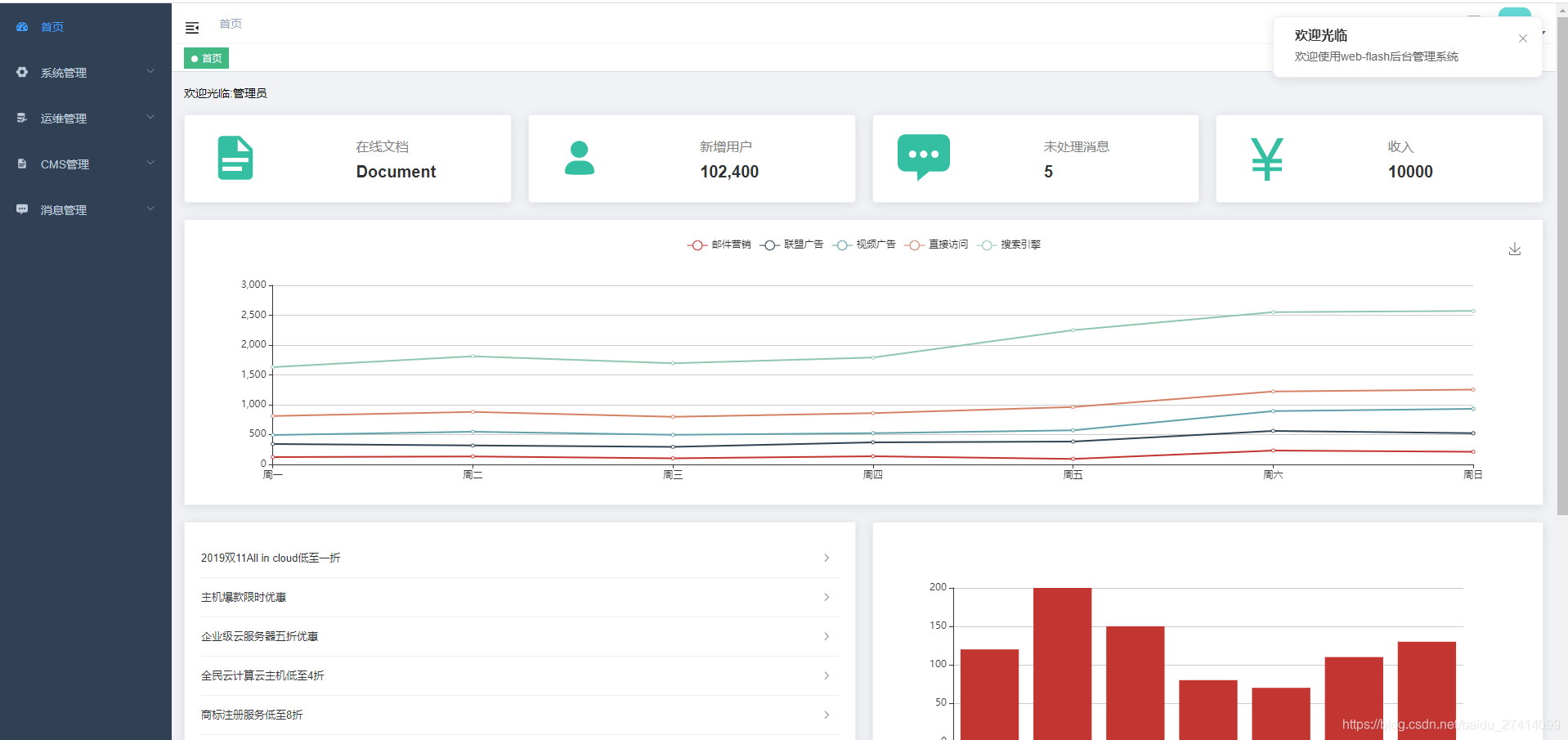The height and width of the screenshot is (740, 1568).
Task: Close the 欢迎光临 notification popup
Action: tap(1522, 38)
